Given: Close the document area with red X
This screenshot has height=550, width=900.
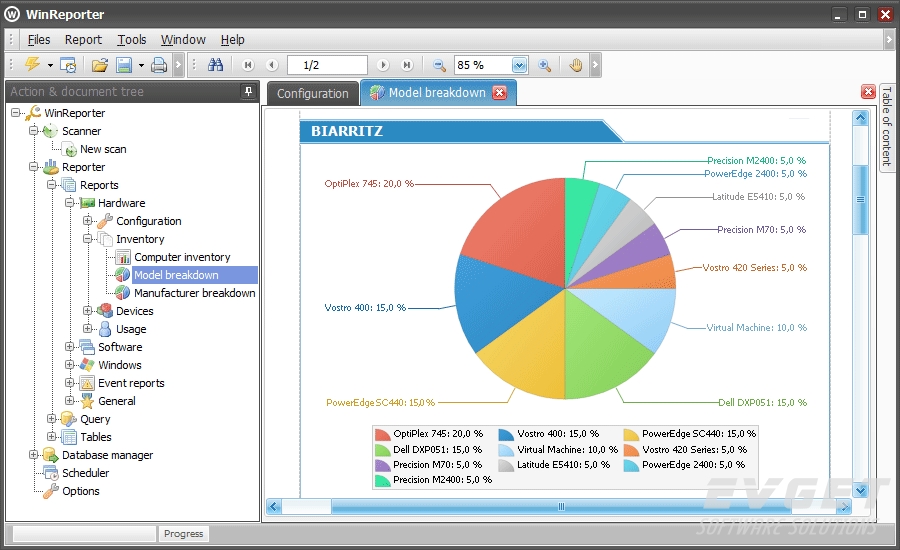Looking at the screenshot, I should (x=868, y=92).
